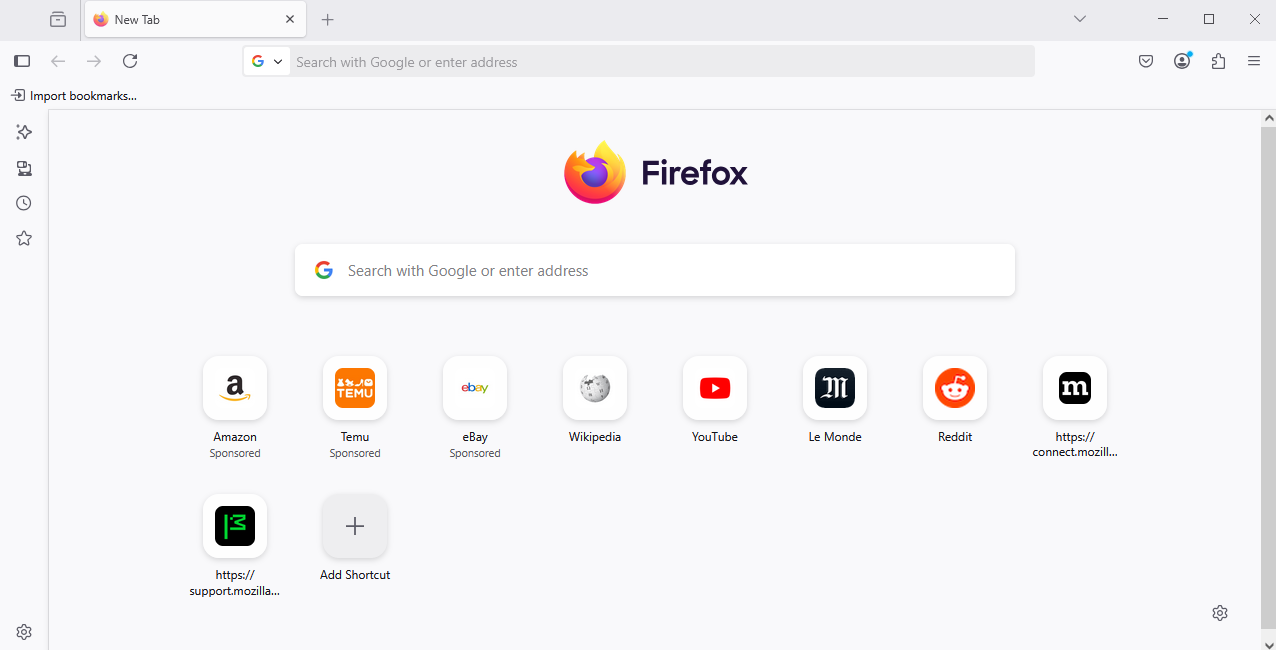Click the Save to Pocket icon
Screen dimensions: 1276x650
(x=1146, y=61)
